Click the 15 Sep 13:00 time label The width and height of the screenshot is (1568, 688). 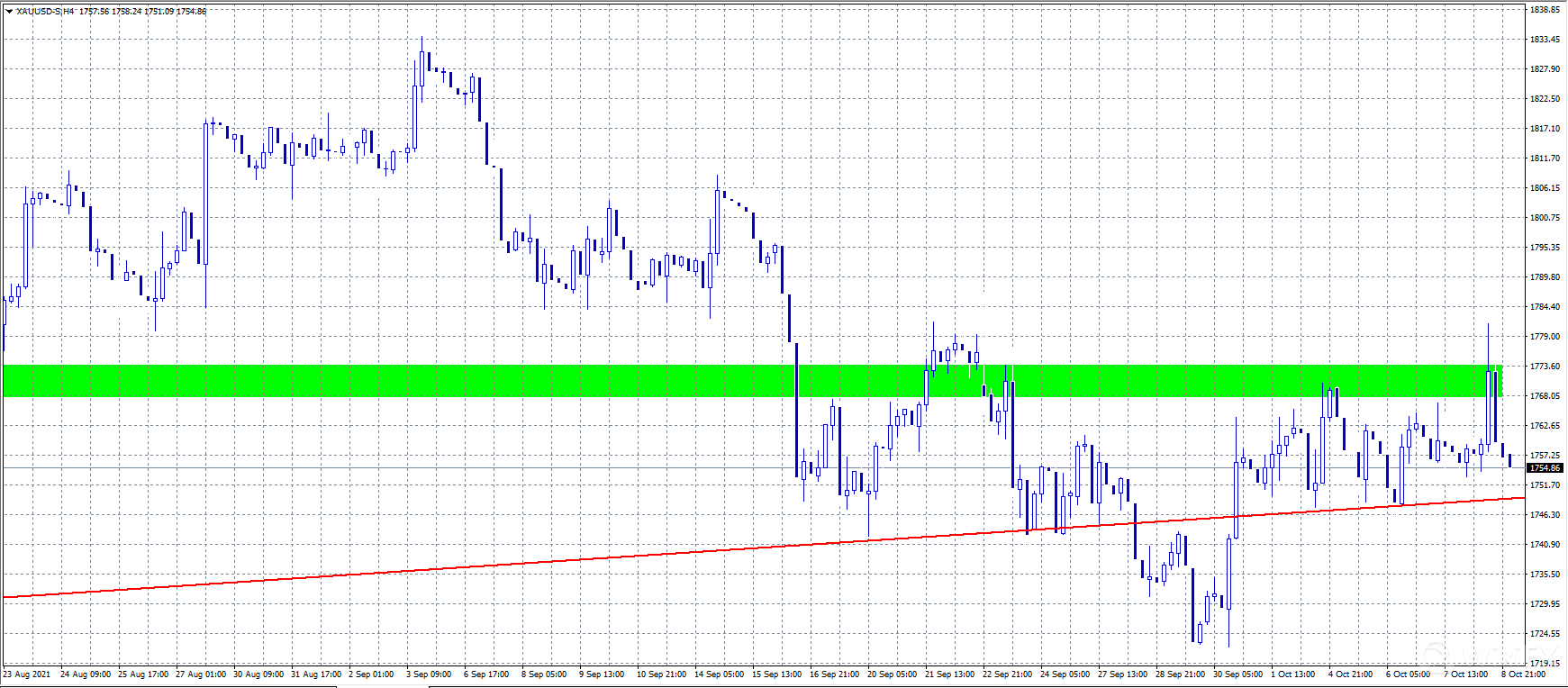(x=776, y=674)
